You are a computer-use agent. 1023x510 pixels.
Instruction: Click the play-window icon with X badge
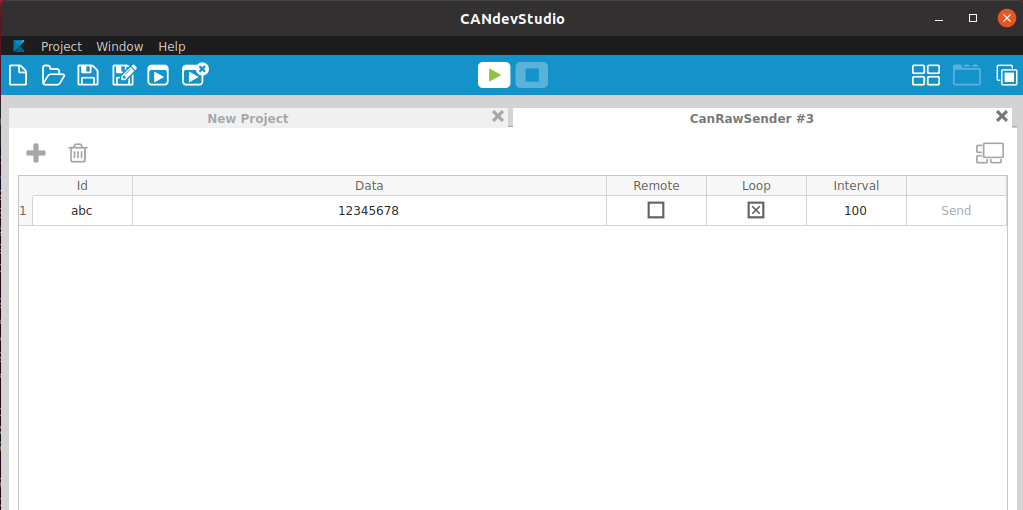194,74
